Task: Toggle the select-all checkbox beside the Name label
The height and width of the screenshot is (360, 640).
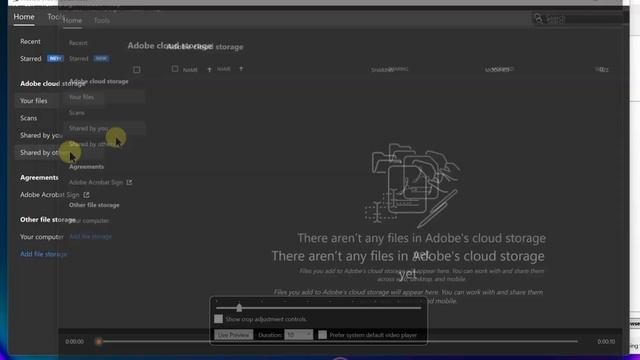Action: (x=175, y=69)
